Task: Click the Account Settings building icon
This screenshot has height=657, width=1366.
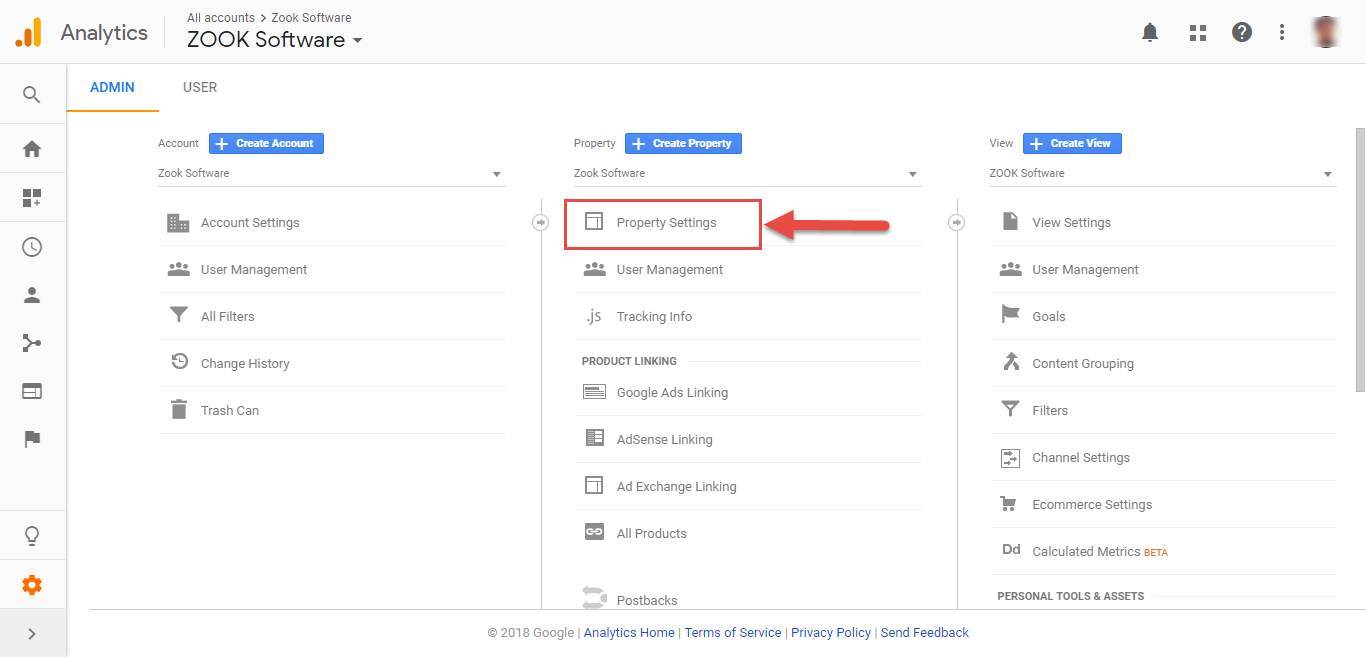Action: pos(178,223)
